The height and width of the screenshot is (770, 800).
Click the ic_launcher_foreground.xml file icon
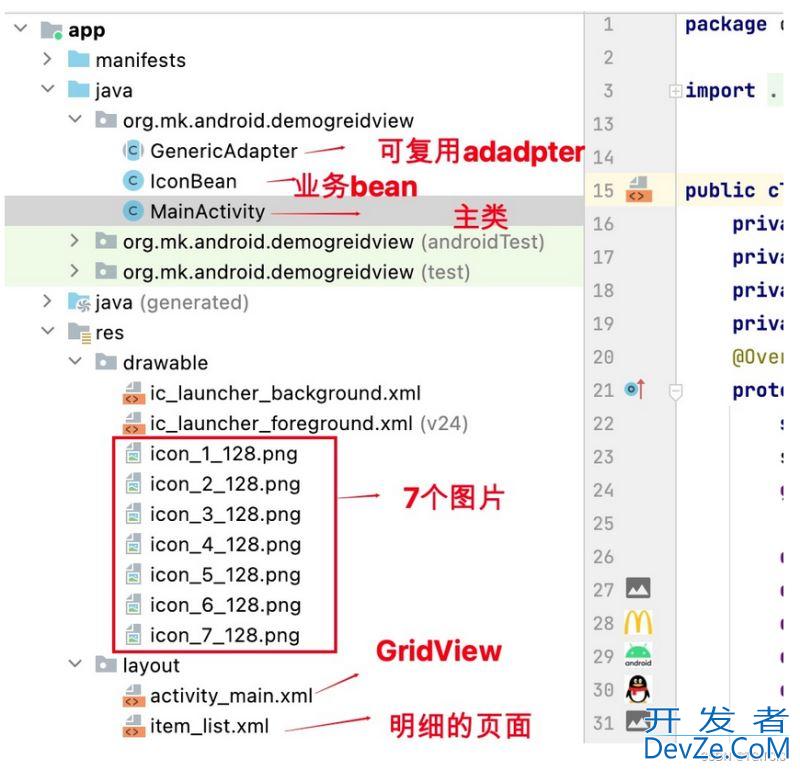coord(133,423)
